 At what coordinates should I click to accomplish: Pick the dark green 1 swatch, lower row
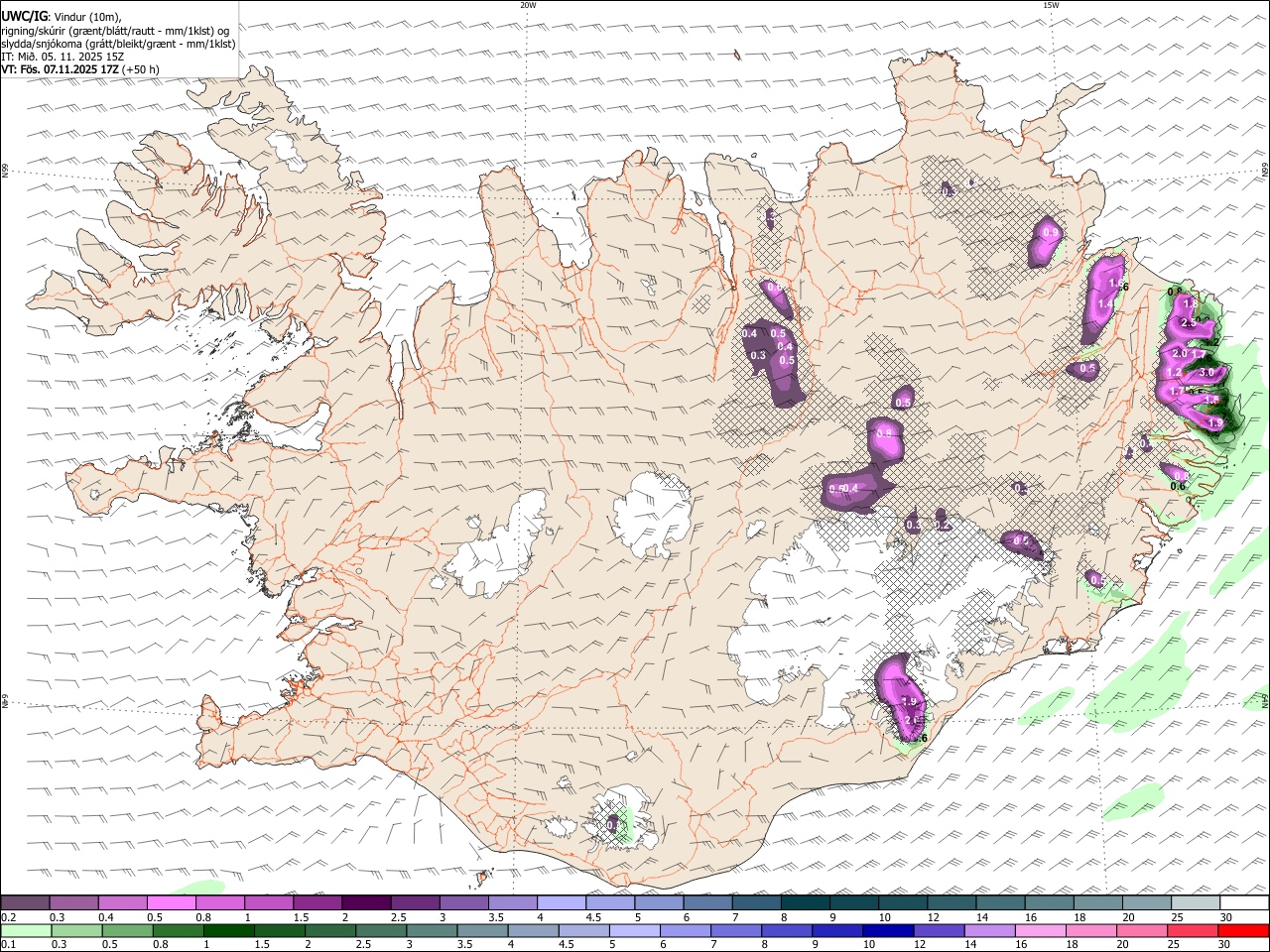[x=228, y=931]
